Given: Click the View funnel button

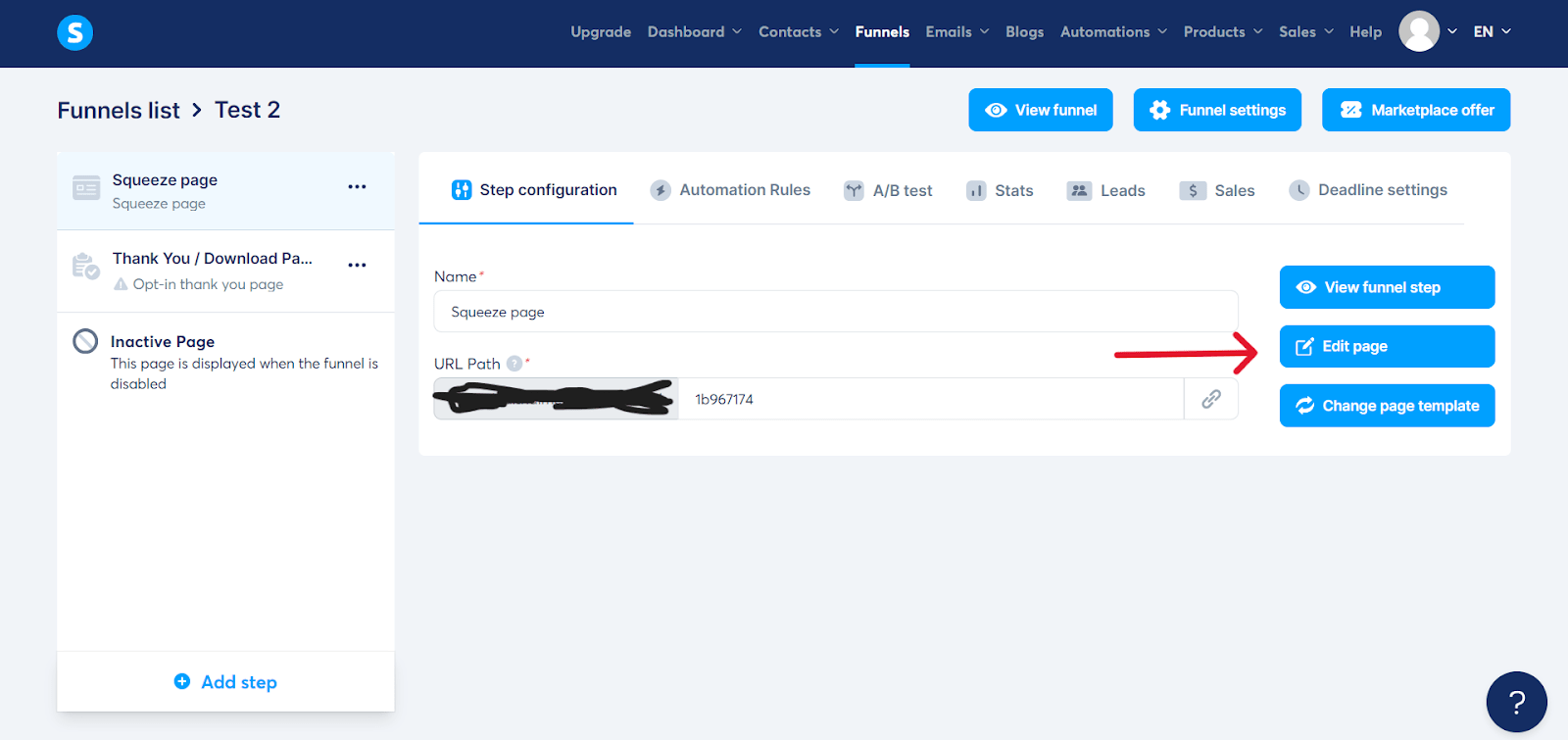Looking at the screenshot, I should [x=1041, y=110].
